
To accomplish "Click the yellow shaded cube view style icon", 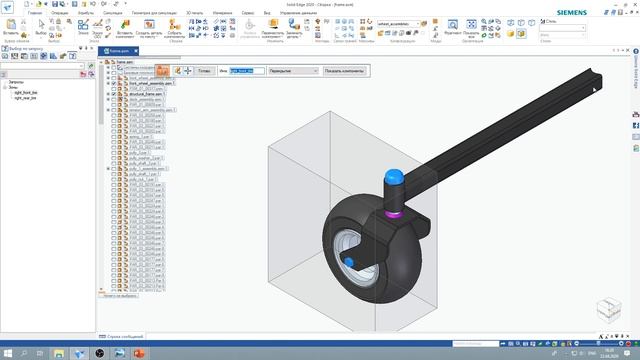I will point(511,33).
